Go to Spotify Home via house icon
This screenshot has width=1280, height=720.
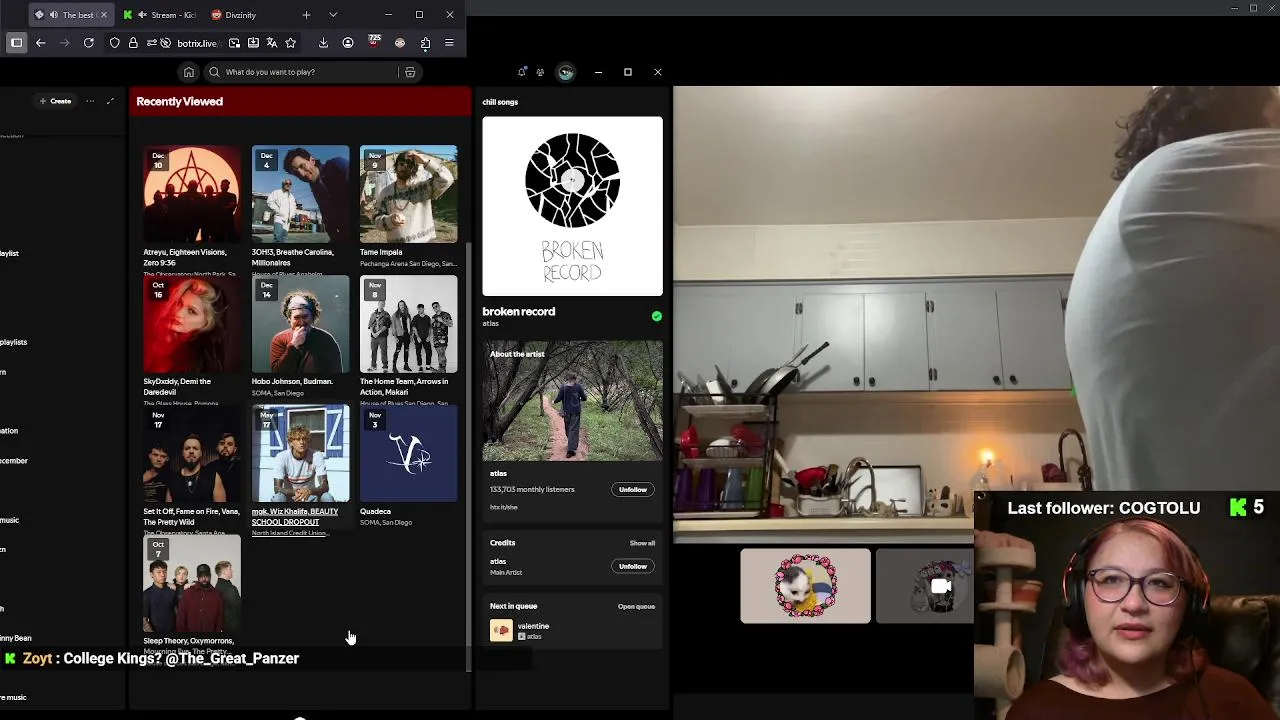188,72
